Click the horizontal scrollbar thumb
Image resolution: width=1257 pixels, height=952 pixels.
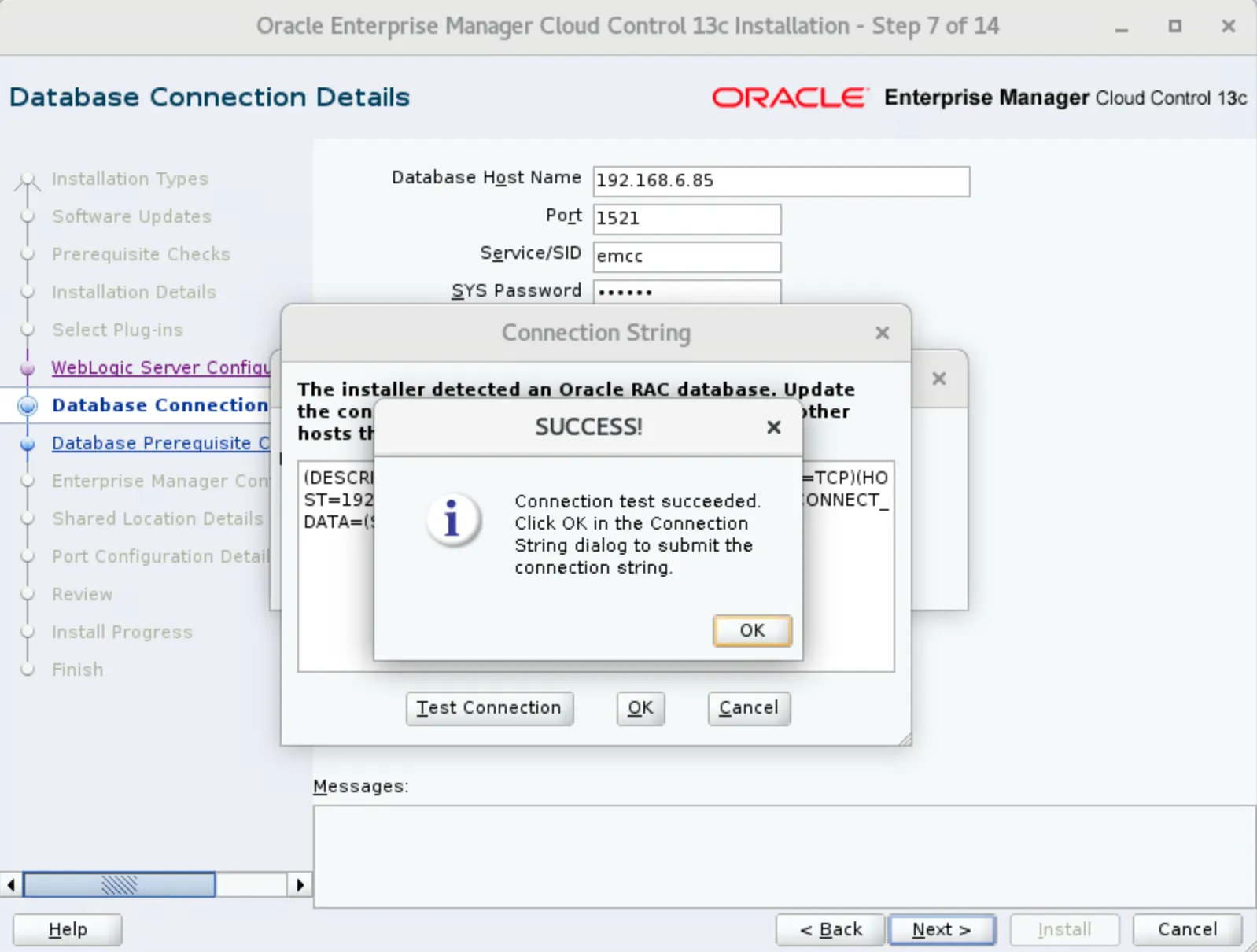[119, 884]
